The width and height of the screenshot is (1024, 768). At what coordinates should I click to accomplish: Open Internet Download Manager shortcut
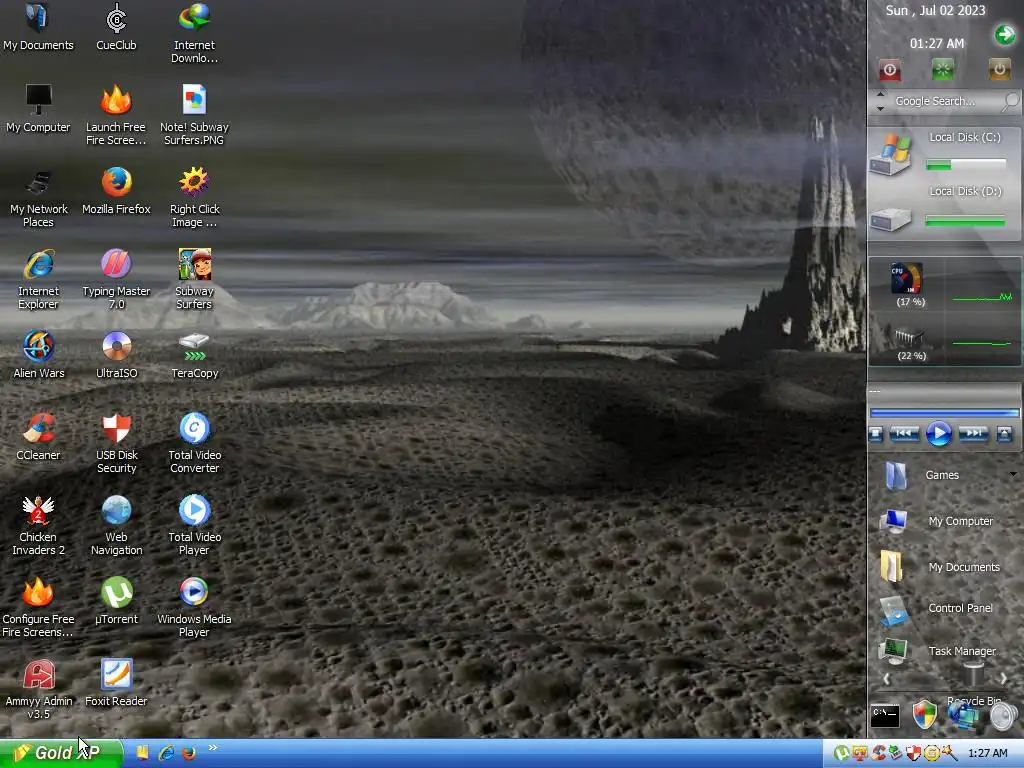pyautogui.click(x=194, y=33)
